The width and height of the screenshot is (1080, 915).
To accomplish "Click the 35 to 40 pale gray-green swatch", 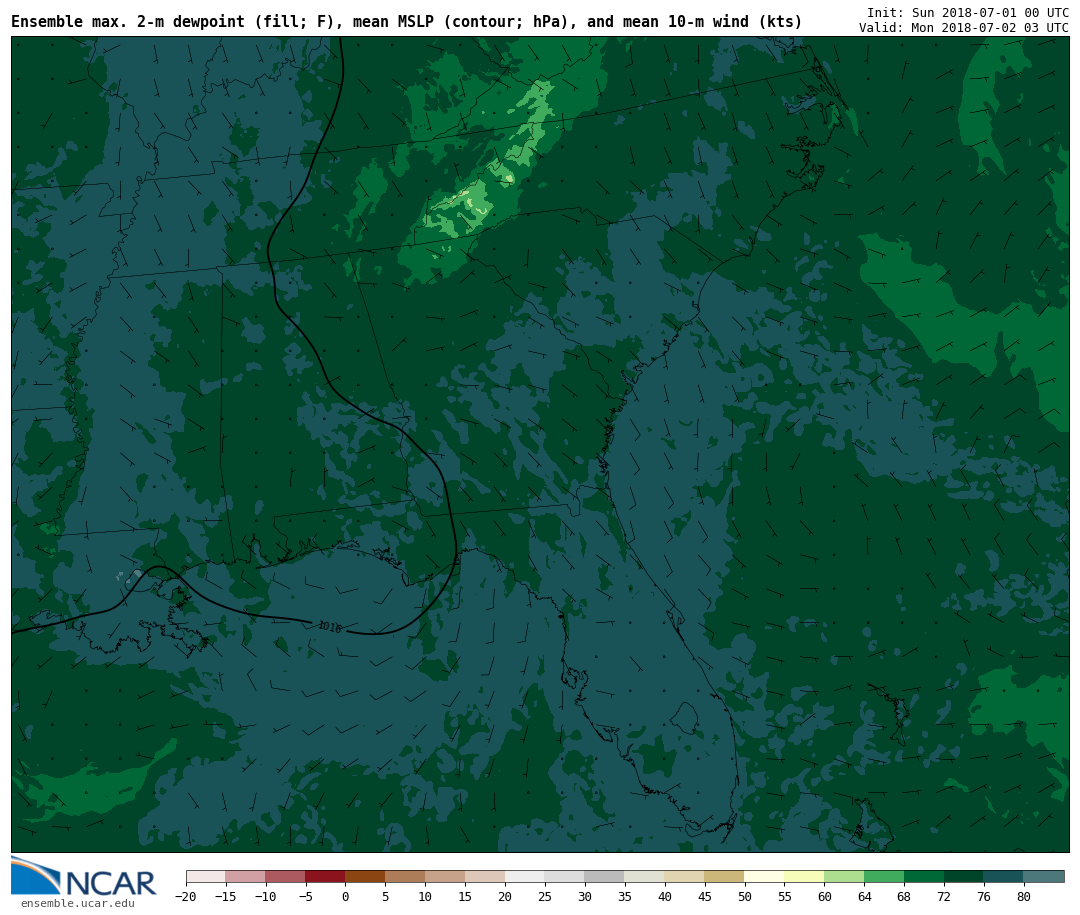I will [645, 877].
